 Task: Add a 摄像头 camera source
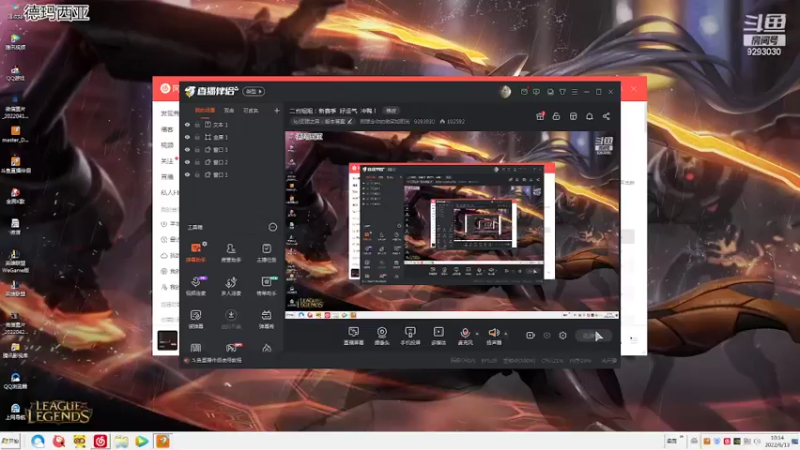coord(382,336)
